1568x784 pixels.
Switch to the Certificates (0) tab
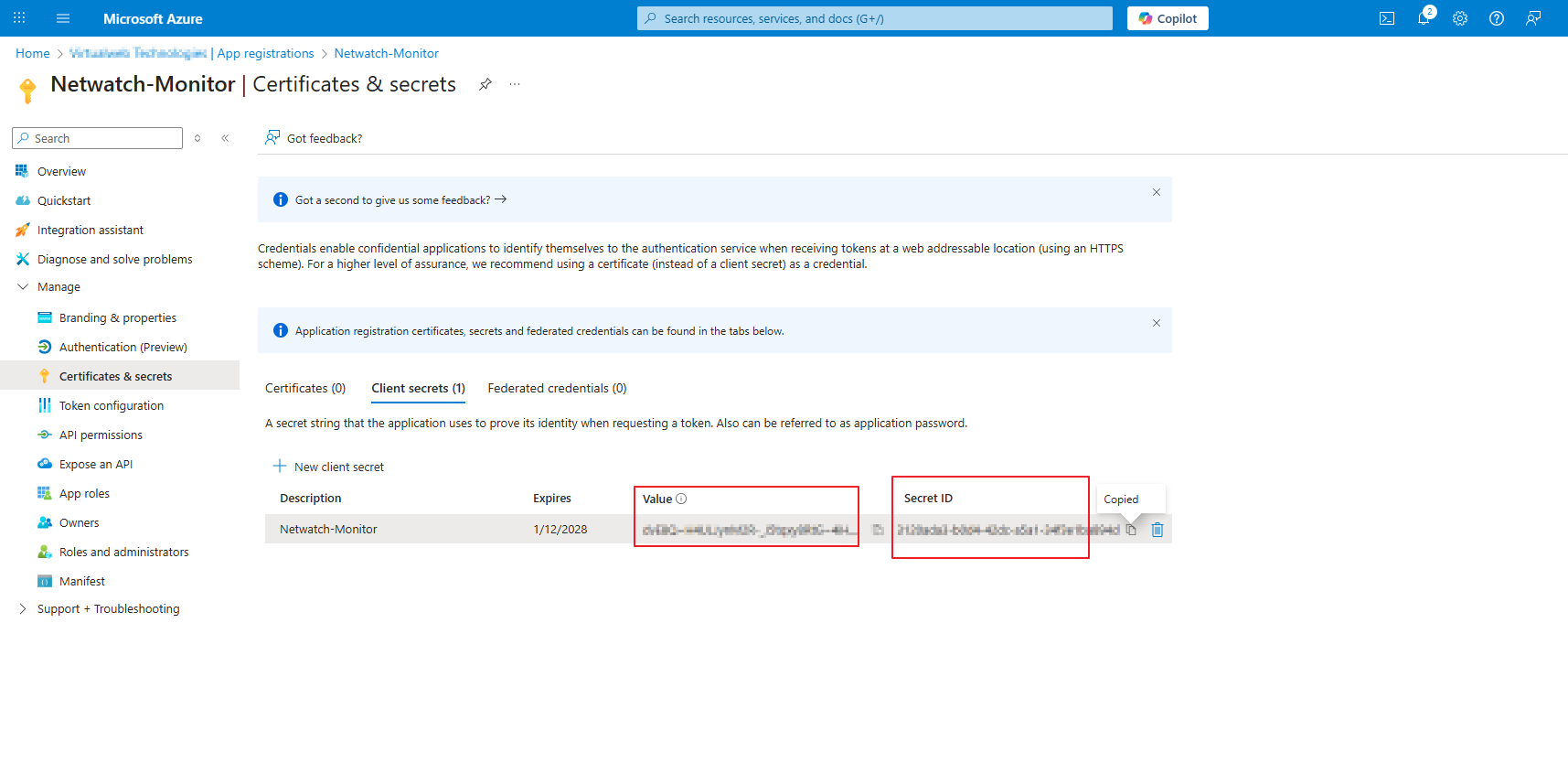tap(305, 389)
